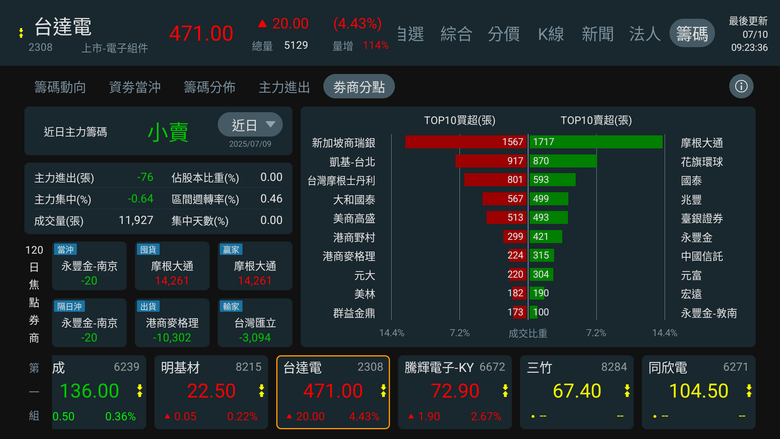Viewport: 780px width, 439px height.
Task: Select broker 永豐金-敦南 in sell list
Action: point(709,313)
